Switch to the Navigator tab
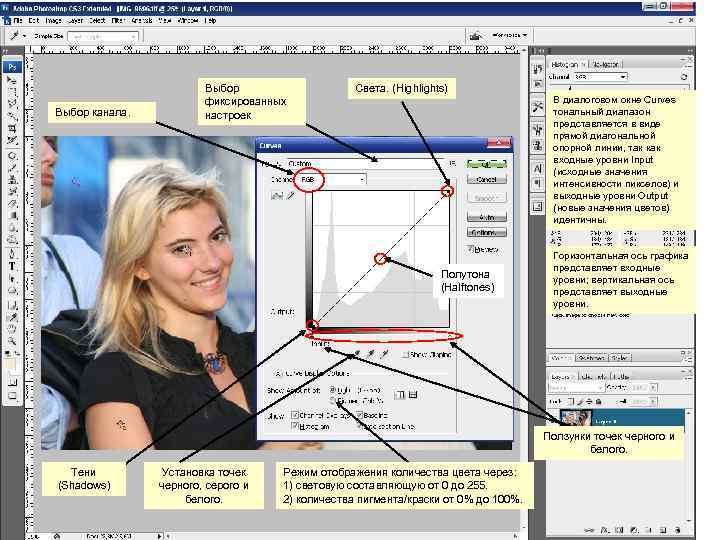 (605, 64)
